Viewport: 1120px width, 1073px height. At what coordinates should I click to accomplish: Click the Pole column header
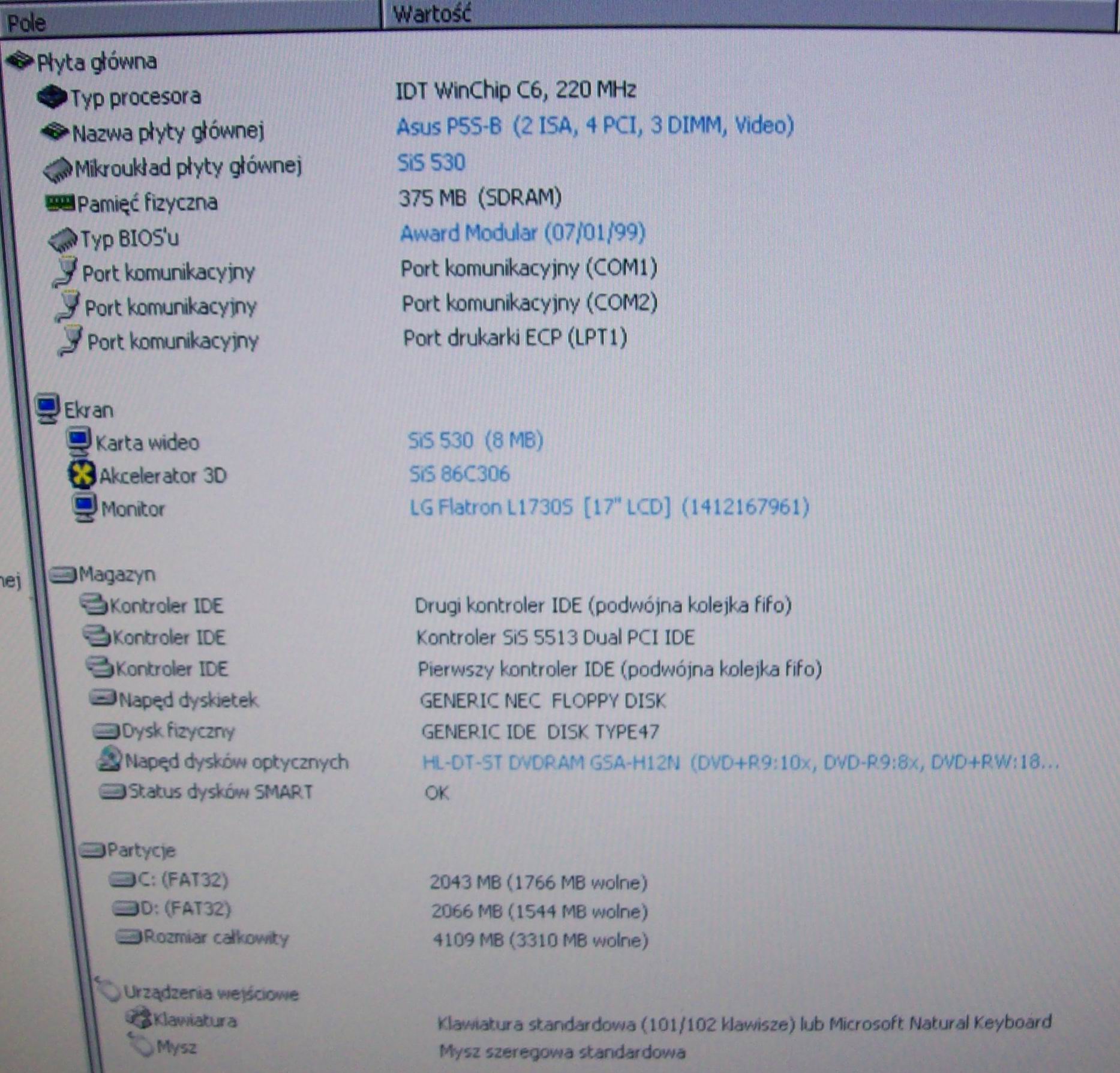click(x=190, y=20)
